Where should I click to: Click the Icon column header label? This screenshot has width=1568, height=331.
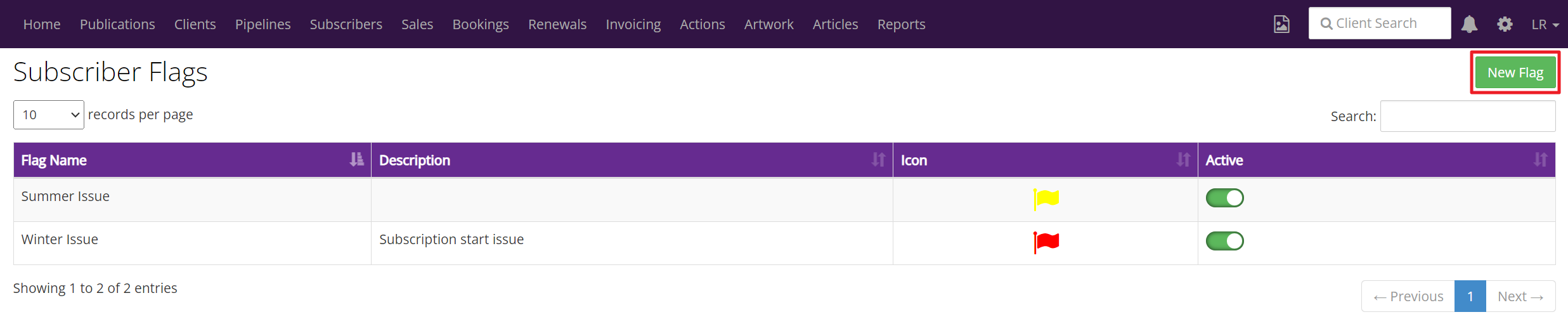tap(914, 160)
